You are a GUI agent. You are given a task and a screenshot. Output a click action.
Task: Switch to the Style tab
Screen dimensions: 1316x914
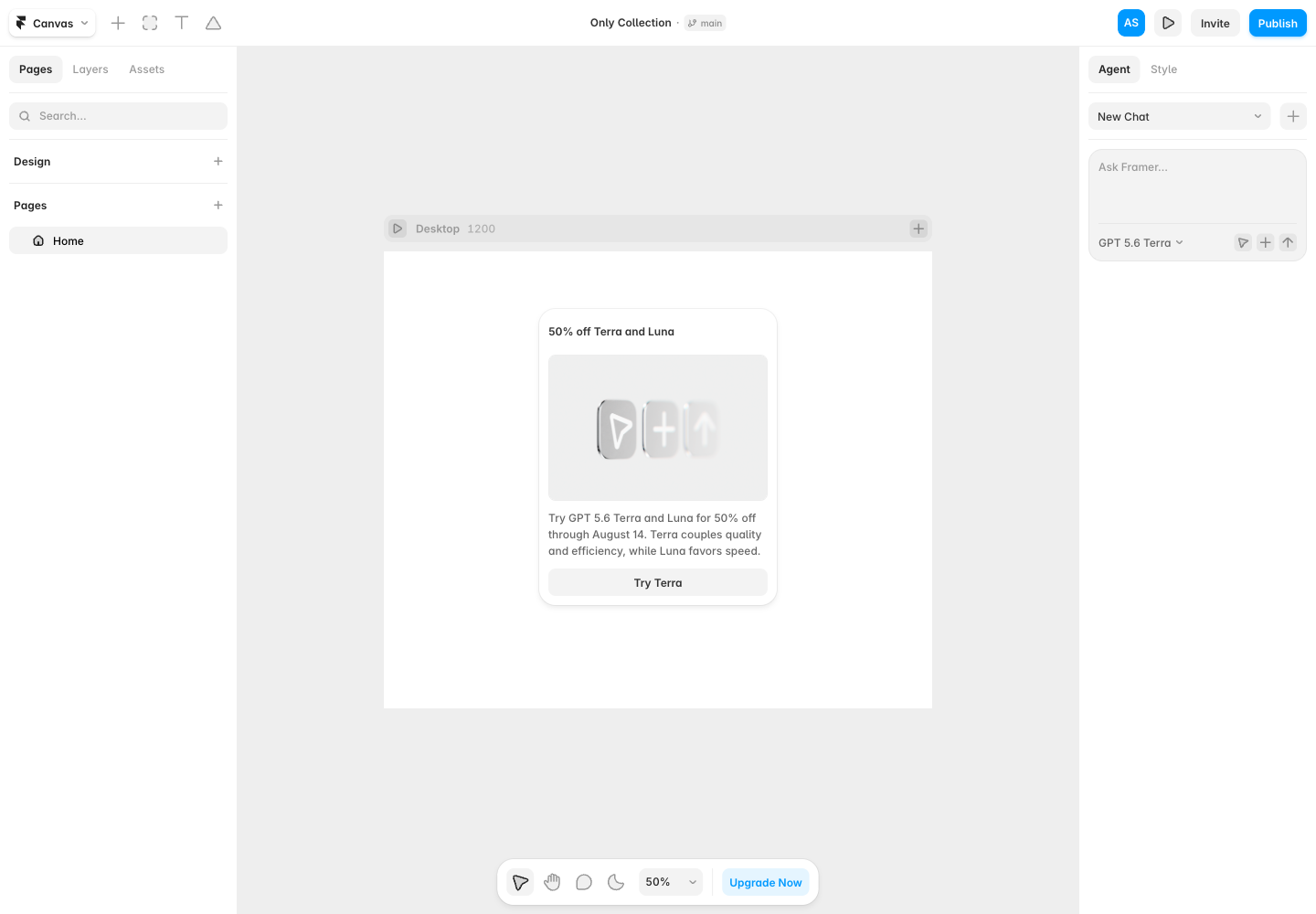(x=1163, y=69)
